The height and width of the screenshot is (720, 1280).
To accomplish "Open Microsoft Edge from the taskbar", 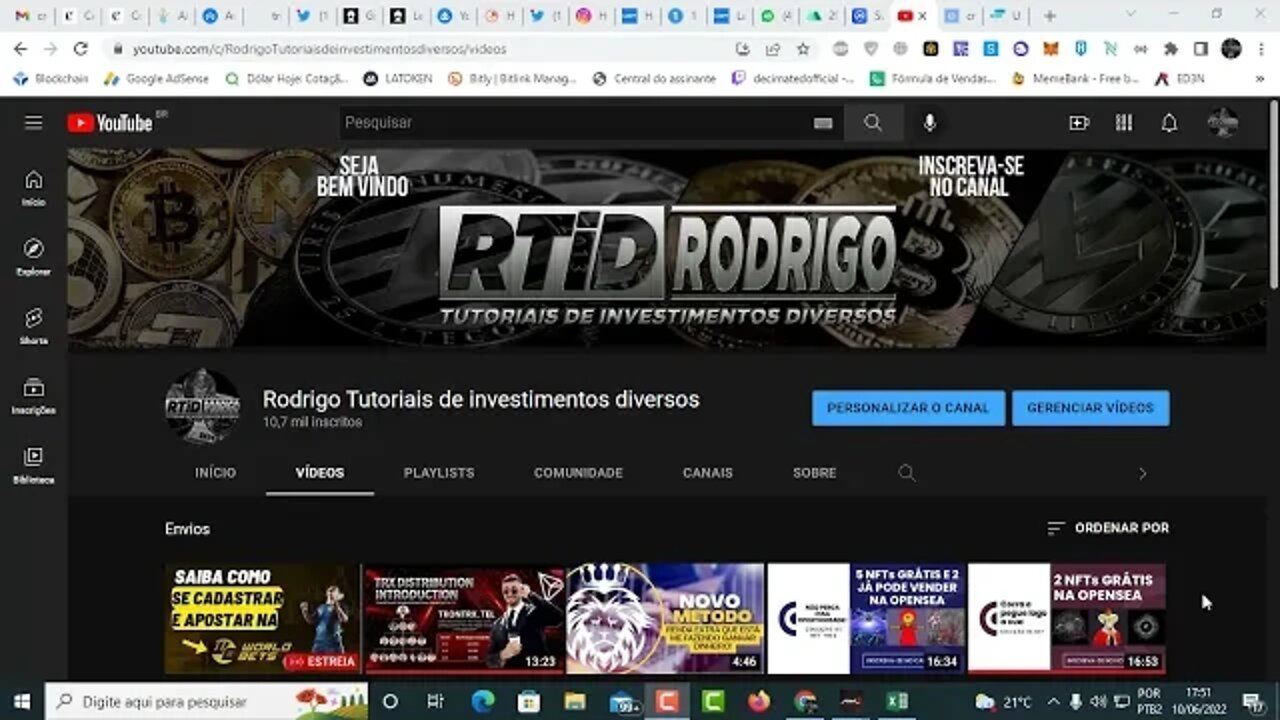I will point(482,701).
